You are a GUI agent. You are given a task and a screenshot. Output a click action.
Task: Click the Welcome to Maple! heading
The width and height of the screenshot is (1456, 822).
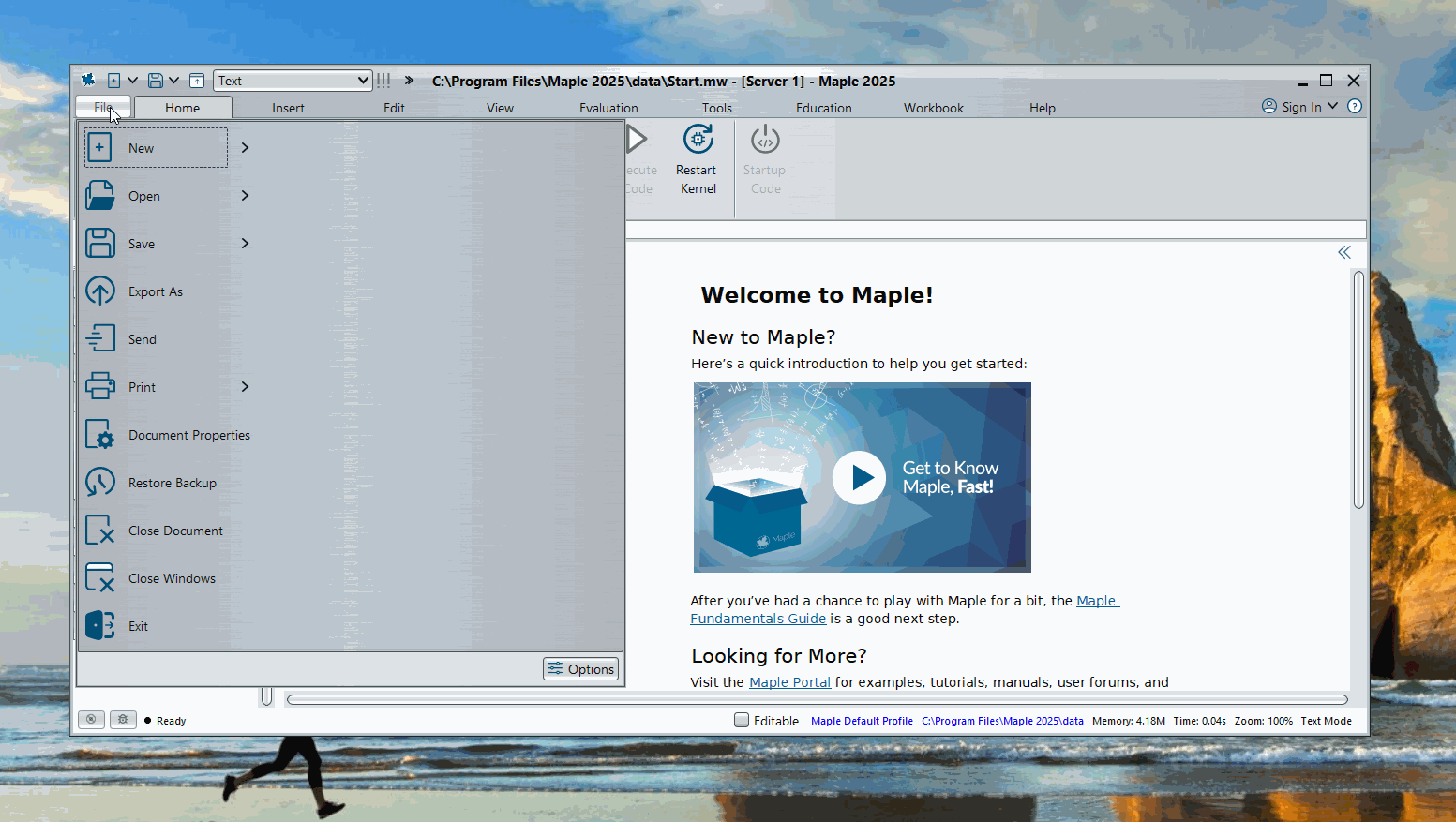point(817,295)
